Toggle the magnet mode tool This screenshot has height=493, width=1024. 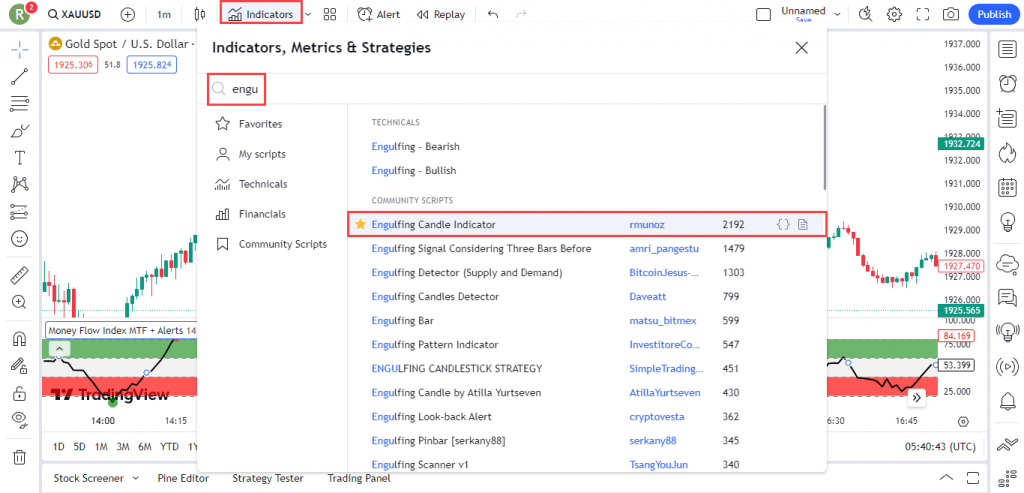[x=20, y=339]
